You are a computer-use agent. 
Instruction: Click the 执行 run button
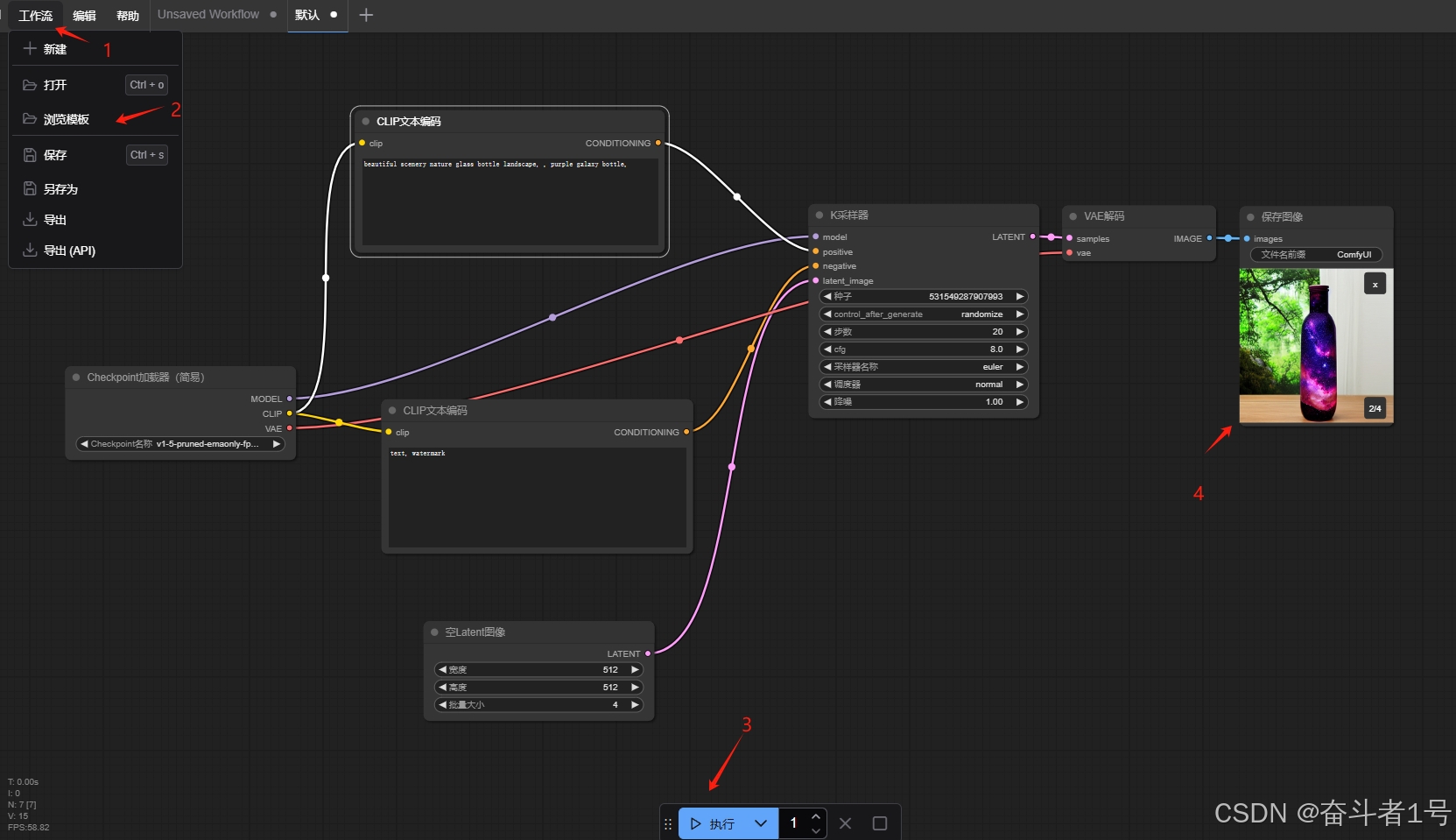coord(712,823)
